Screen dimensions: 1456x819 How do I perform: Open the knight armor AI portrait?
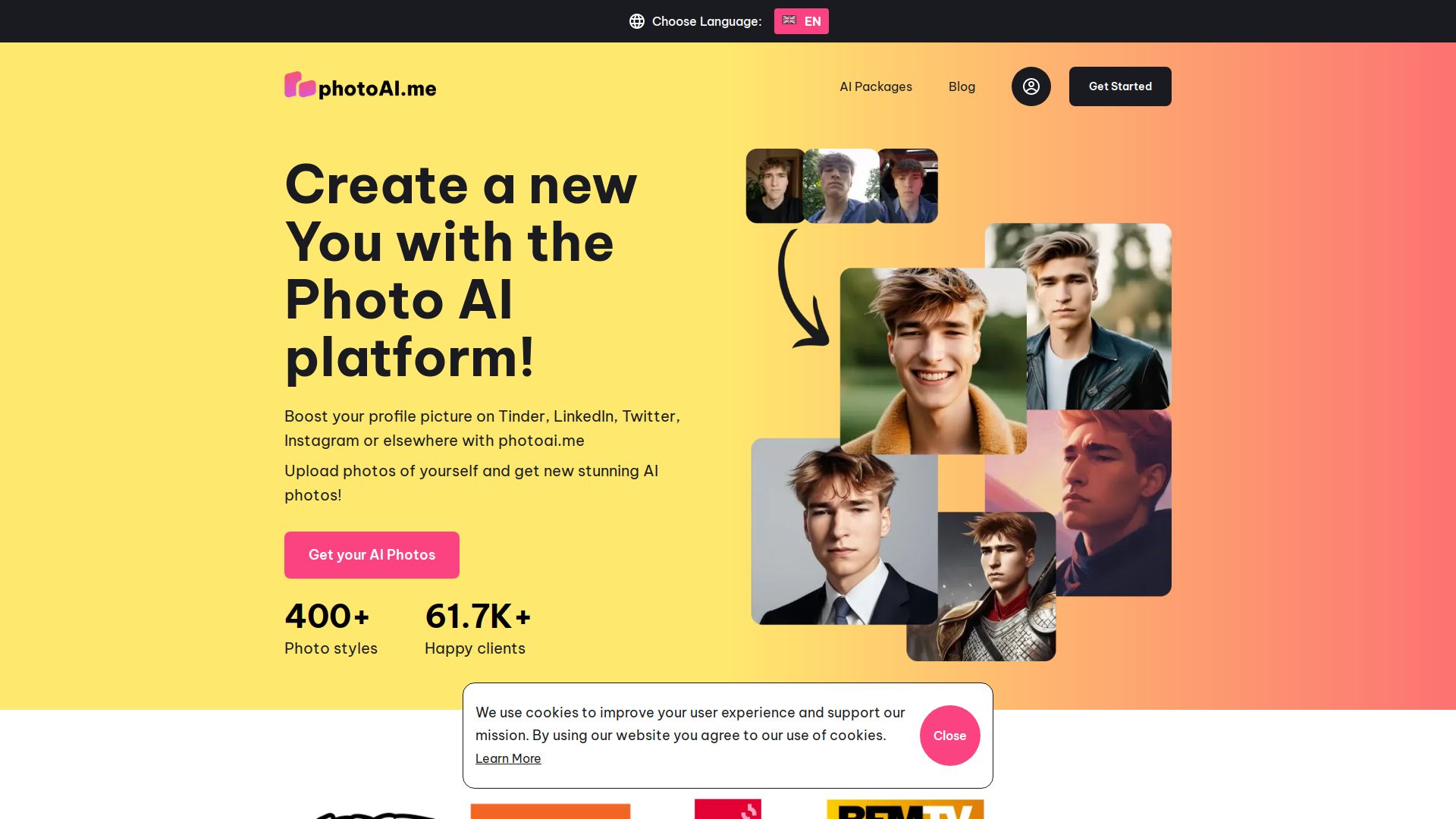[981, 586]
